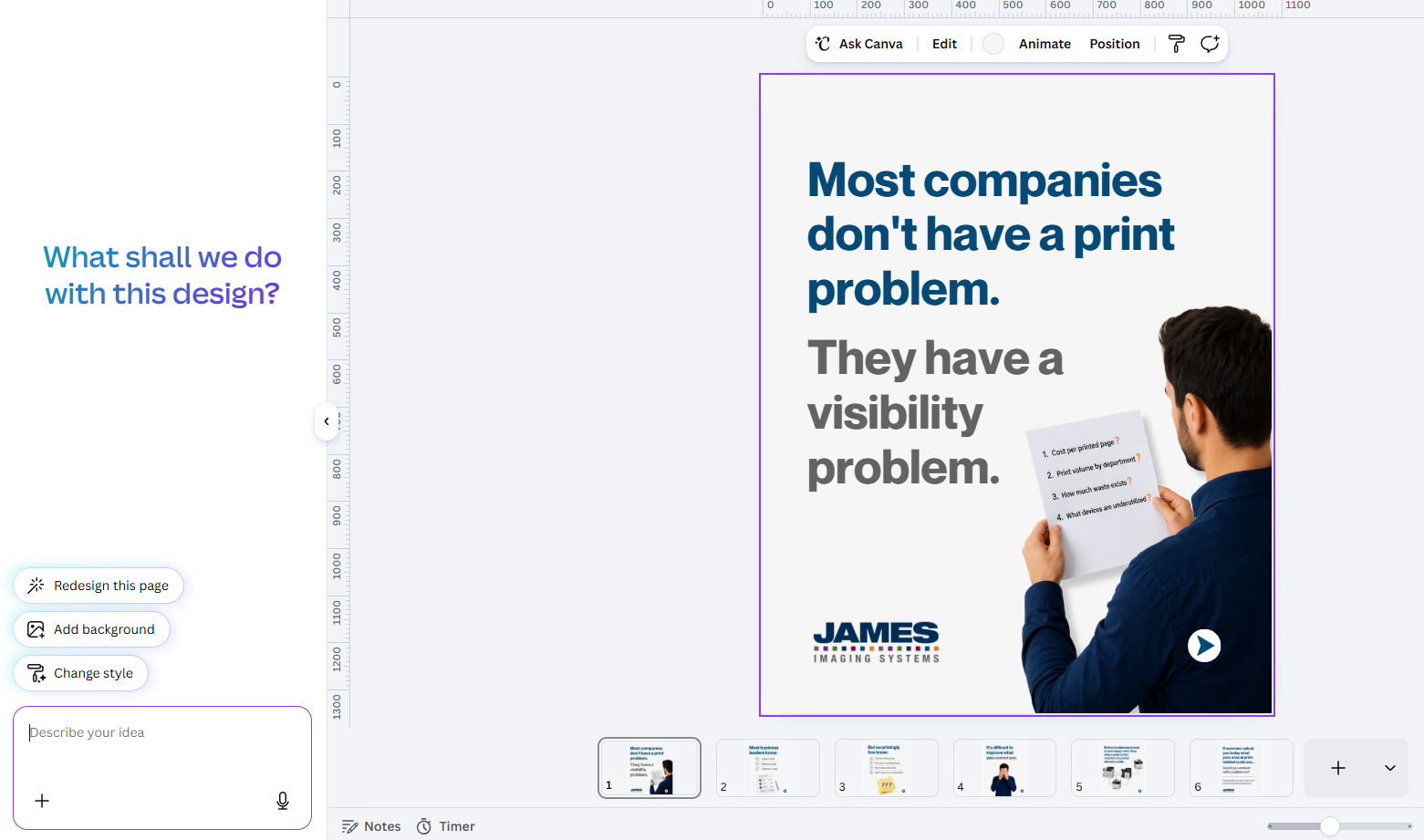This screenshot has width=1424, height=840.
Task: Adjust the zoom slider handle
Action: pos(1330,826)
